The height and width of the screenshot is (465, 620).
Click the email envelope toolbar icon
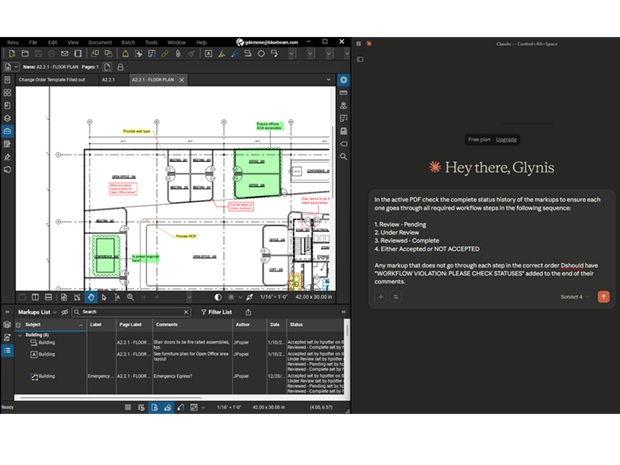click(65, 53)
